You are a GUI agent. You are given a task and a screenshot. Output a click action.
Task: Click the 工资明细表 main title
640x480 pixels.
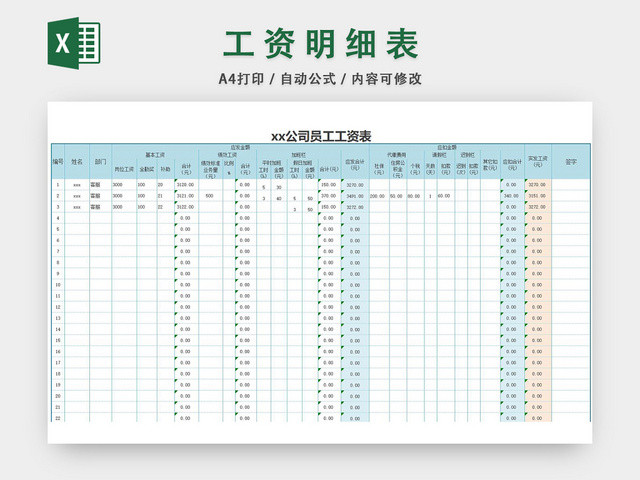(x=321, y=44)
